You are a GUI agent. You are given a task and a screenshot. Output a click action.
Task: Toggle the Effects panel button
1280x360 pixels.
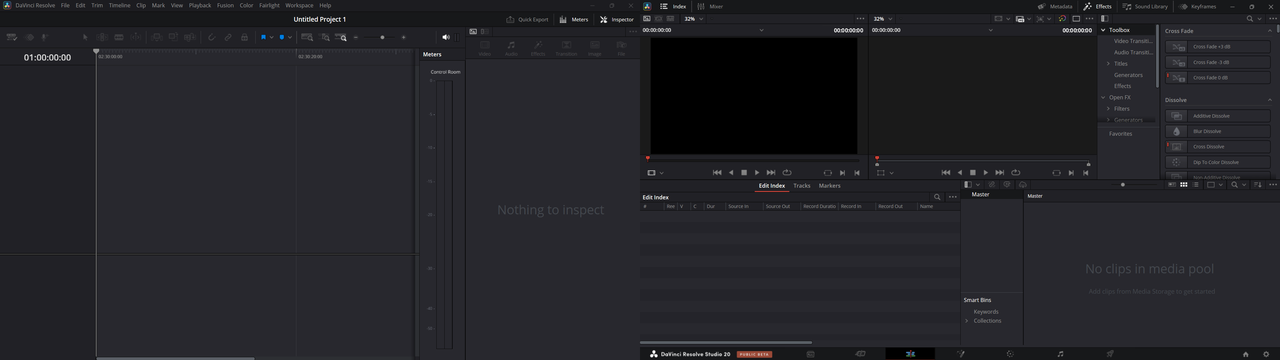[x=1098, y=6]
